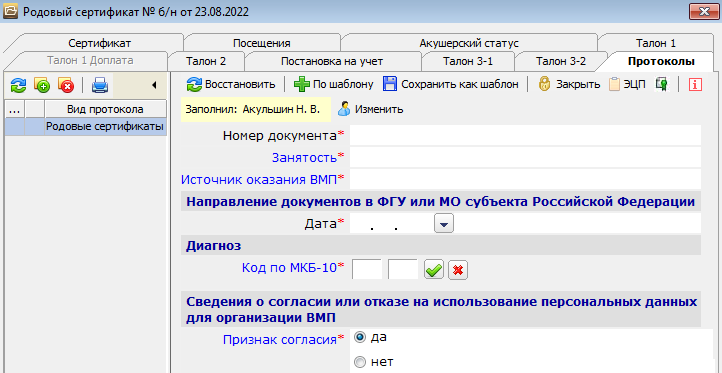The width and height of the screenshot is (722, 373).
Task: Select the нет radio button for Признак согласия
Action: coord(360,362)
